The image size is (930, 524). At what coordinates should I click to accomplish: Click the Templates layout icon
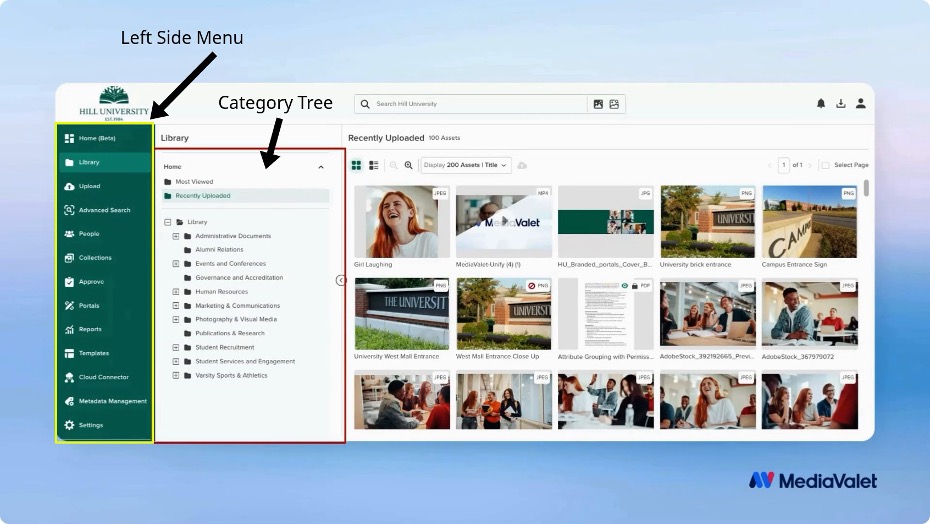(x=69, y=353)
